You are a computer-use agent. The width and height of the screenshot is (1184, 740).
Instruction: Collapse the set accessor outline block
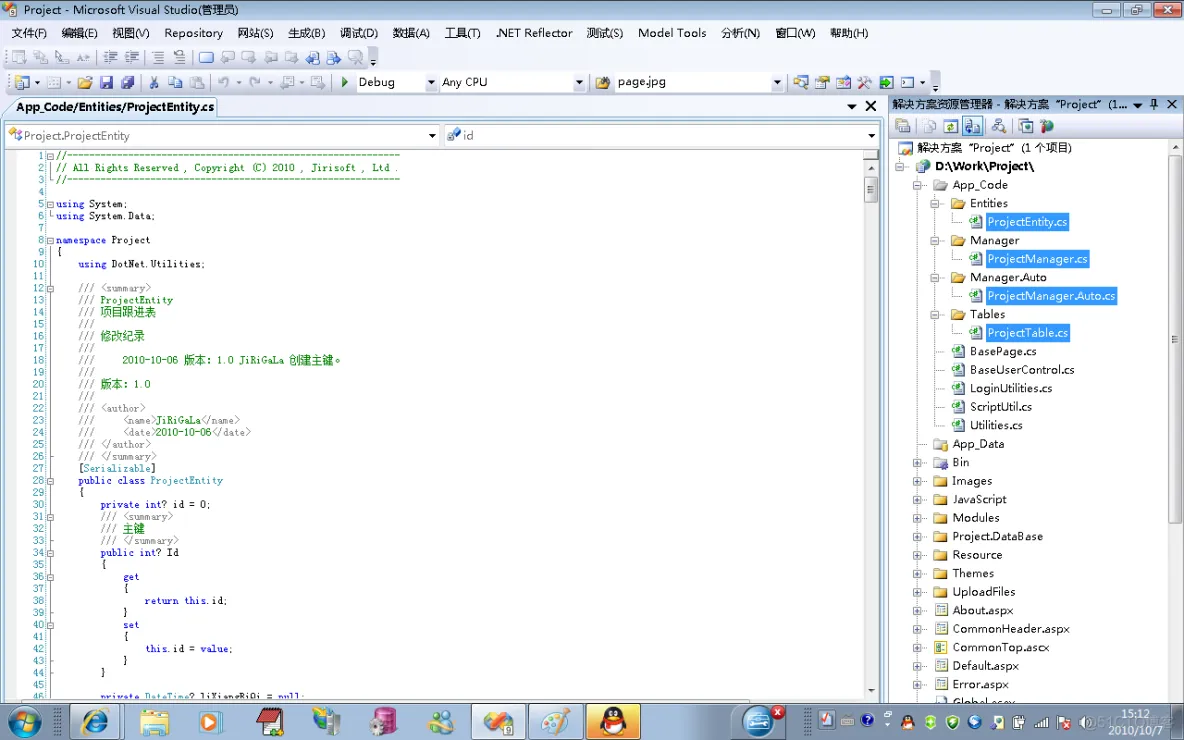click(x=50, y=625)
